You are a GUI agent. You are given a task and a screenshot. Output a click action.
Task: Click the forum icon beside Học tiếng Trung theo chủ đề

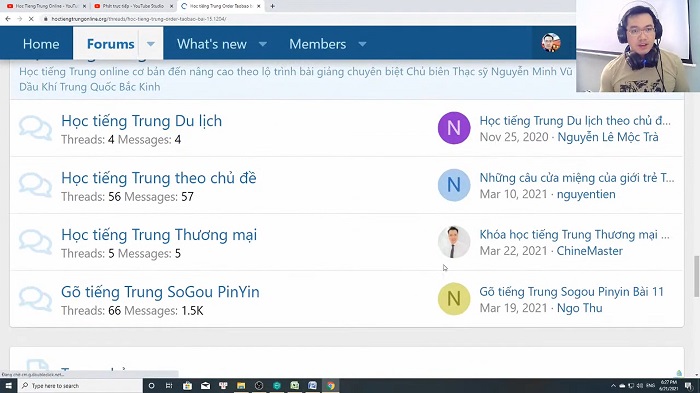(35, 185)
